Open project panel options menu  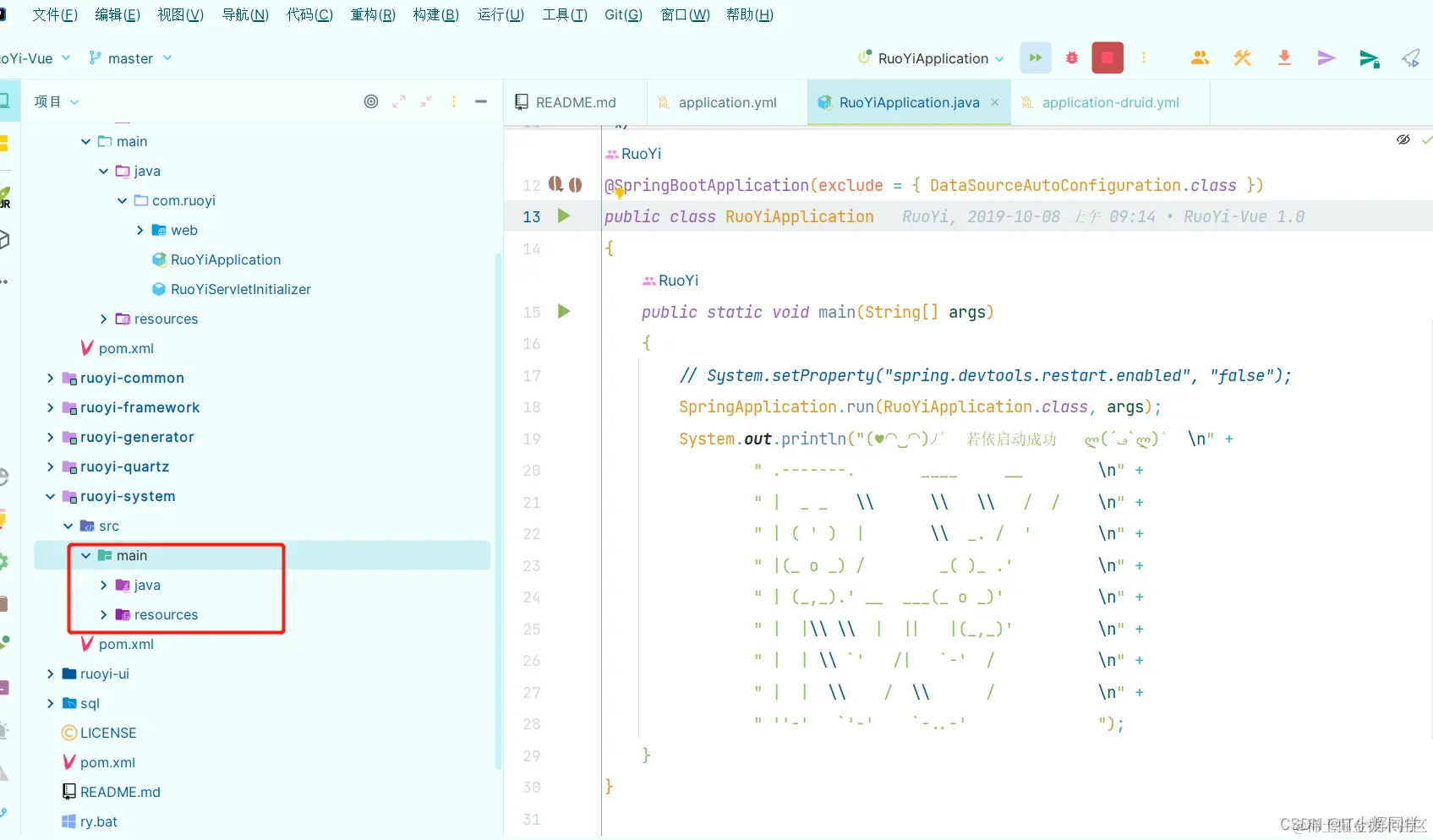tap(454, 101)
